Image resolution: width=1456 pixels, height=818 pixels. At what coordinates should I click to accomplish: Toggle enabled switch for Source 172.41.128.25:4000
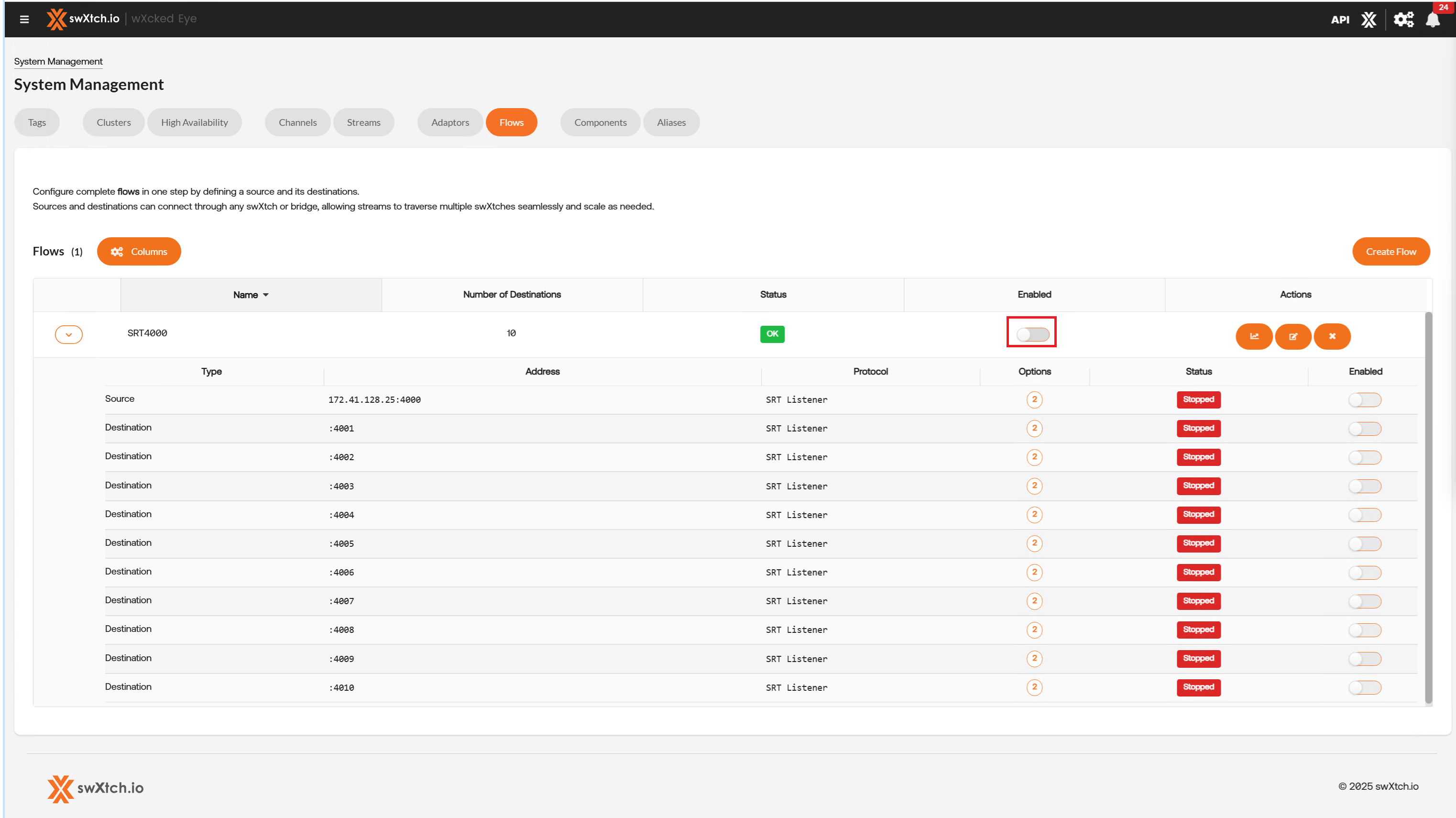click(x=1365, y=400)
